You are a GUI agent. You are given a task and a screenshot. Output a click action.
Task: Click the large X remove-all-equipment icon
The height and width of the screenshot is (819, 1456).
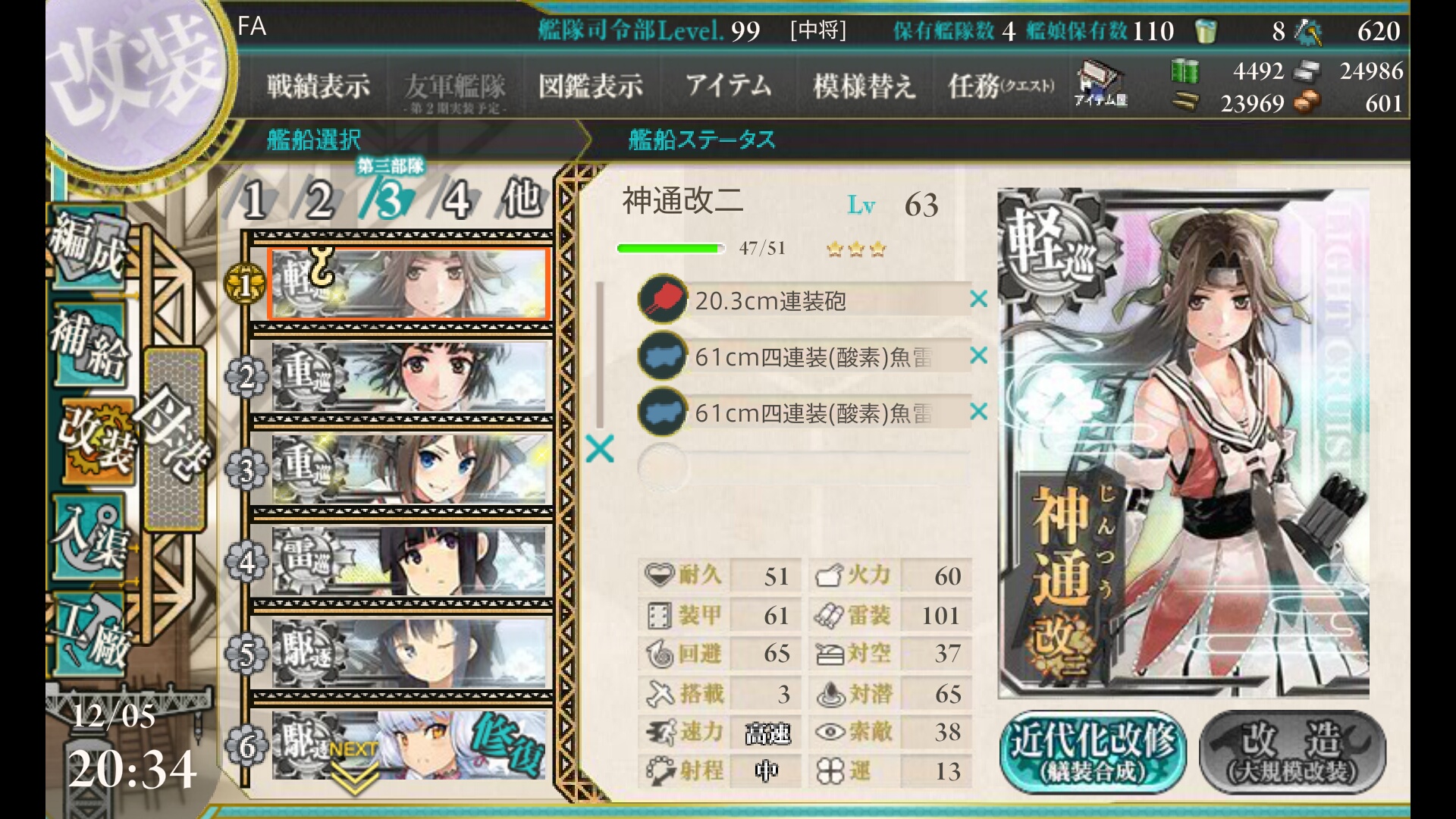(600, 449)
